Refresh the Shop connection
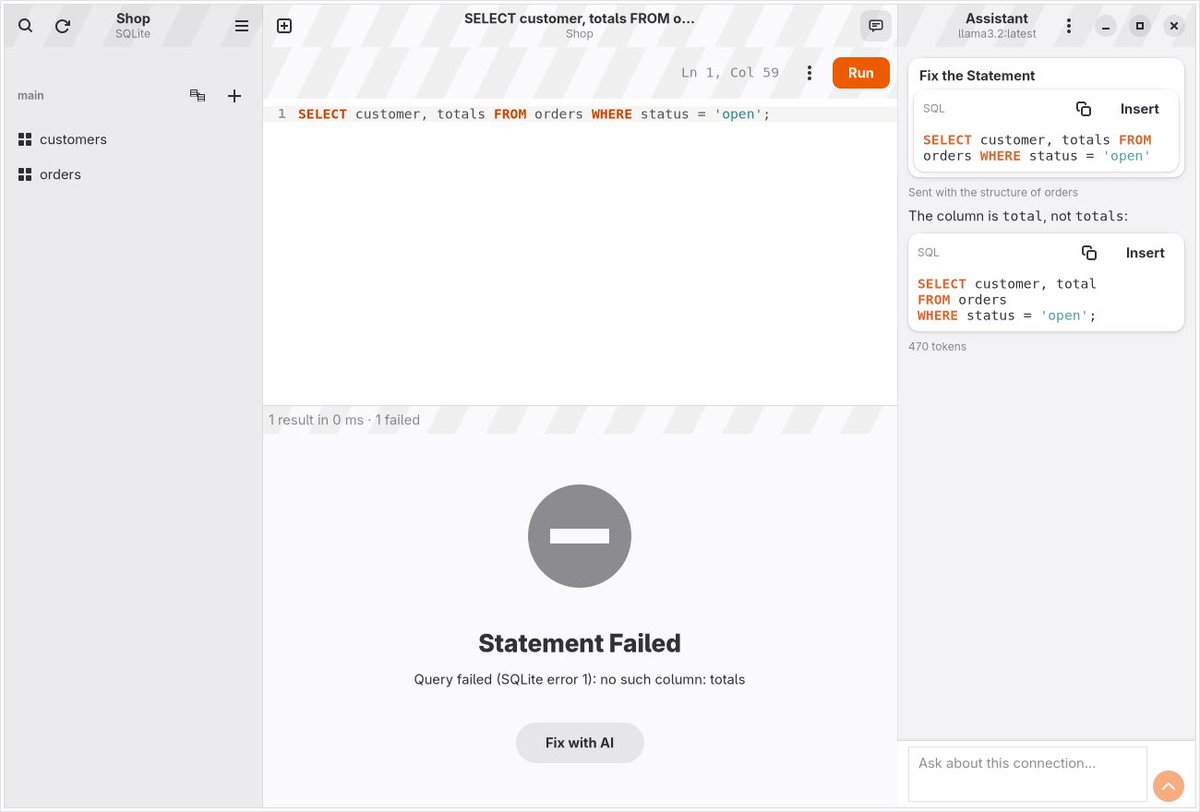Image resolution: width=1200 pixels, height=812 pixels. point(62,26)
